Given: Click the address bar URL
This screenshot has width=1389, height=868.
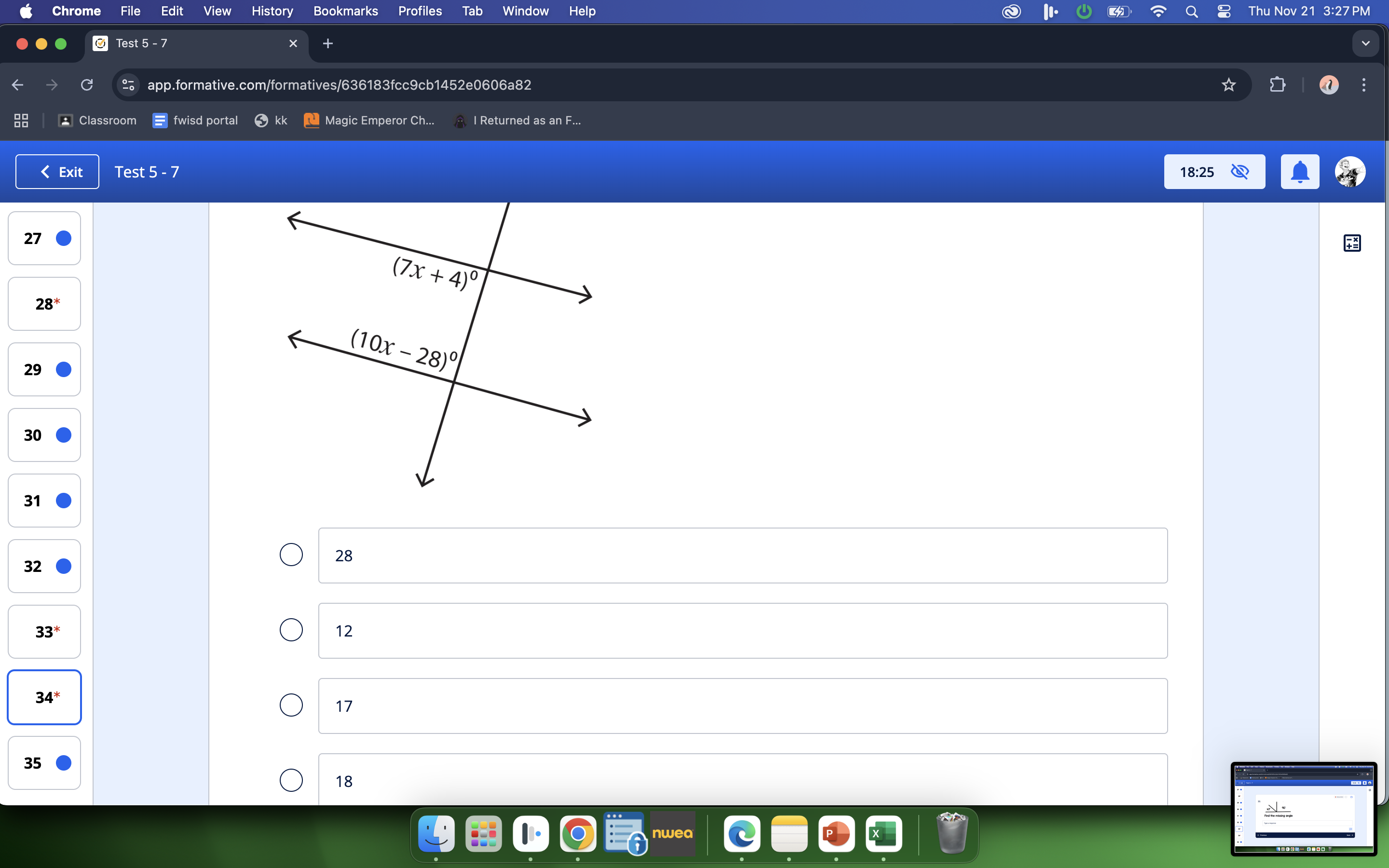Looking at the screenshot, I should [x=339, y=85].
